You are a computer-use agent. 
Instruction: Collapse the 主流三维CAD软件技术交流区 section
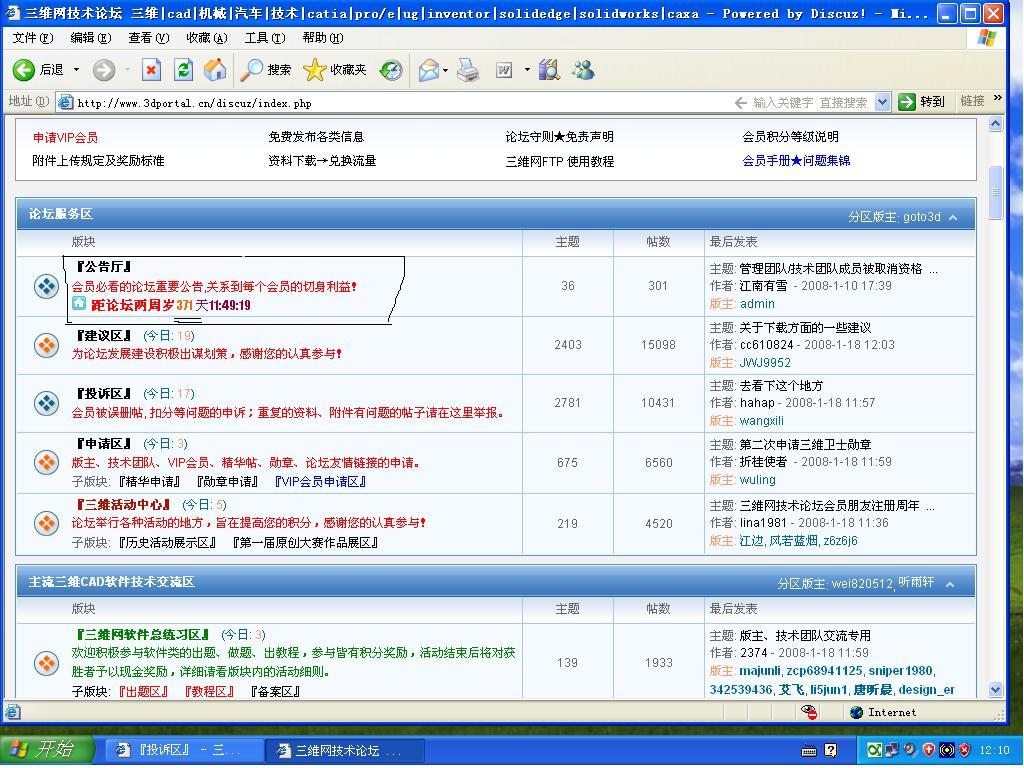(950, 584)
